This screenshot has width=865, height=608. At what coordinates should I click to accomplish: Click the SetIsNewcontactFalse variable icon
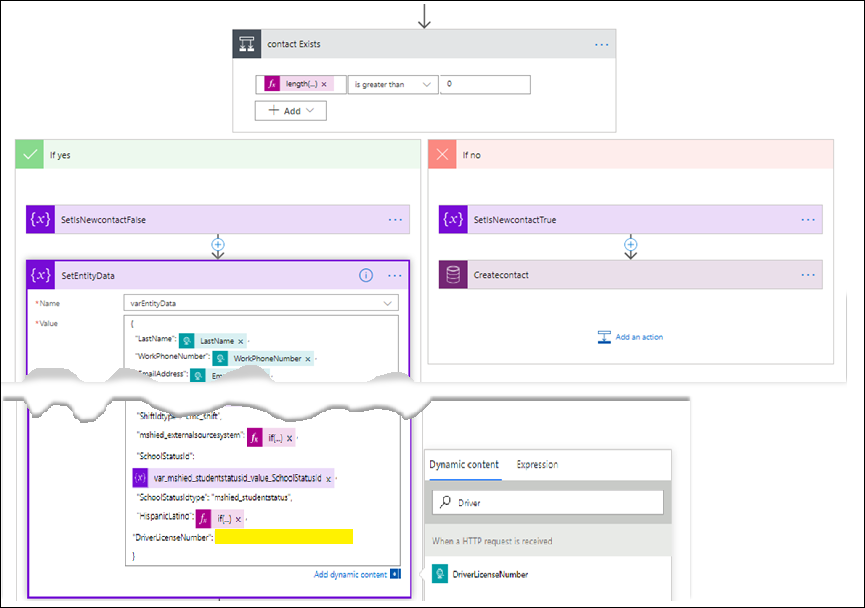pyautogui.click(x=41, y=220)
